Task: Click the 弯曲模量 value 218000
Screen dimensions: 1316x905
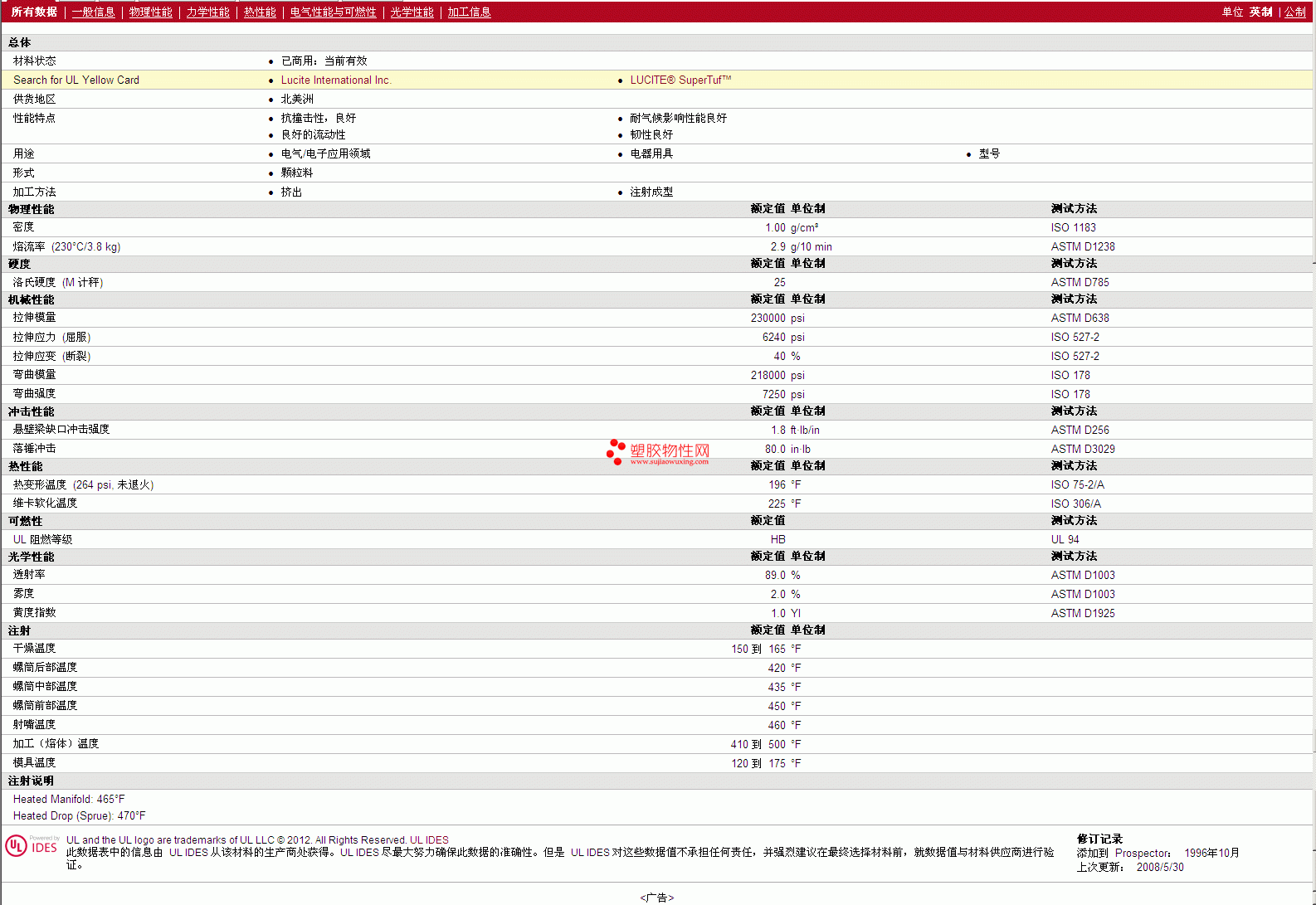Action: coord(768,376)
